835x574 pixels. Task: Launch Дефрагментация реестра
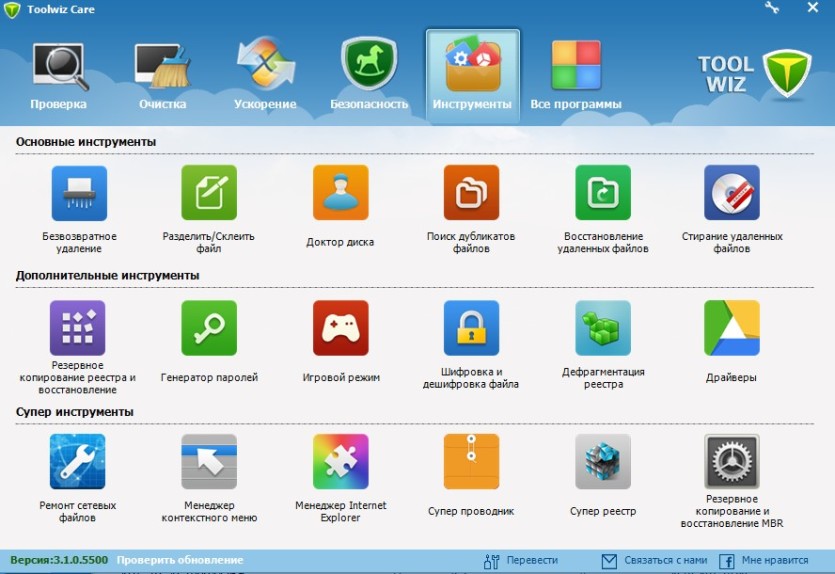coord(603,328)
